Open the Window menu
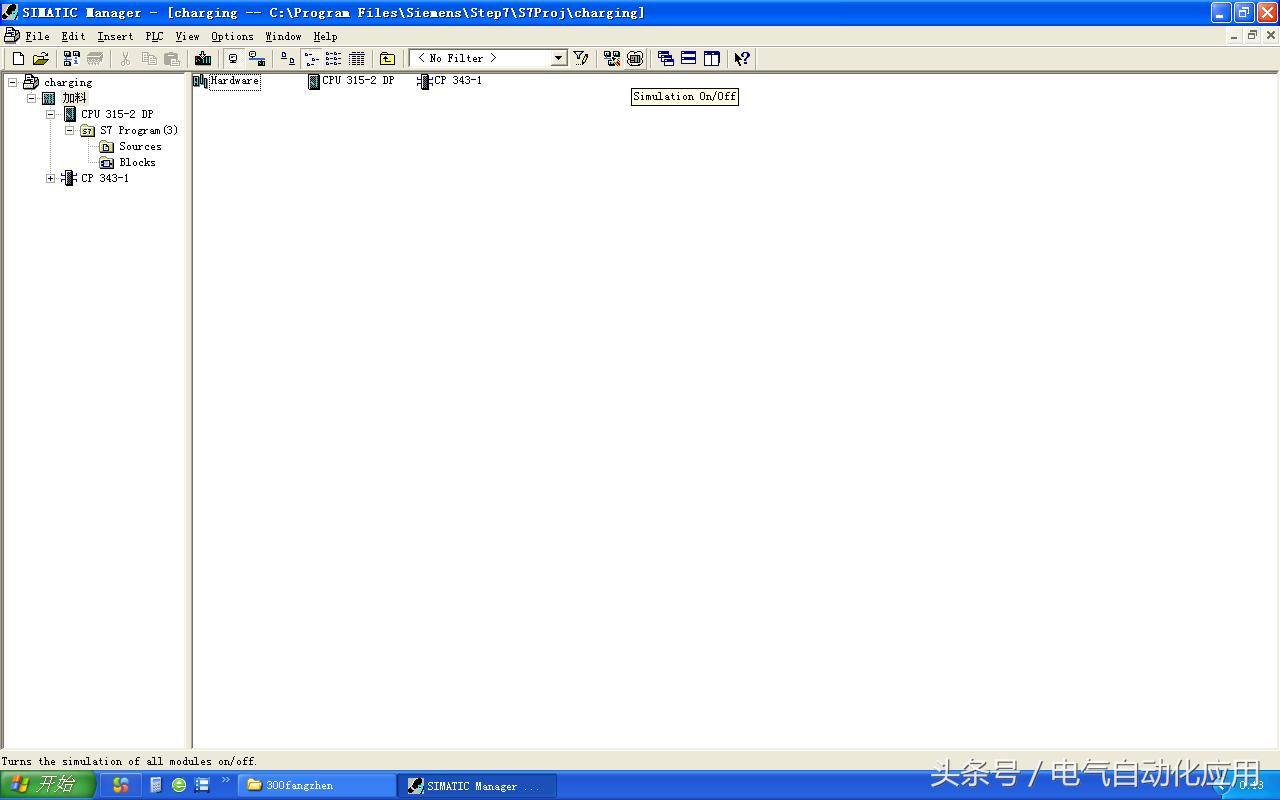 [x=283, y=36]
